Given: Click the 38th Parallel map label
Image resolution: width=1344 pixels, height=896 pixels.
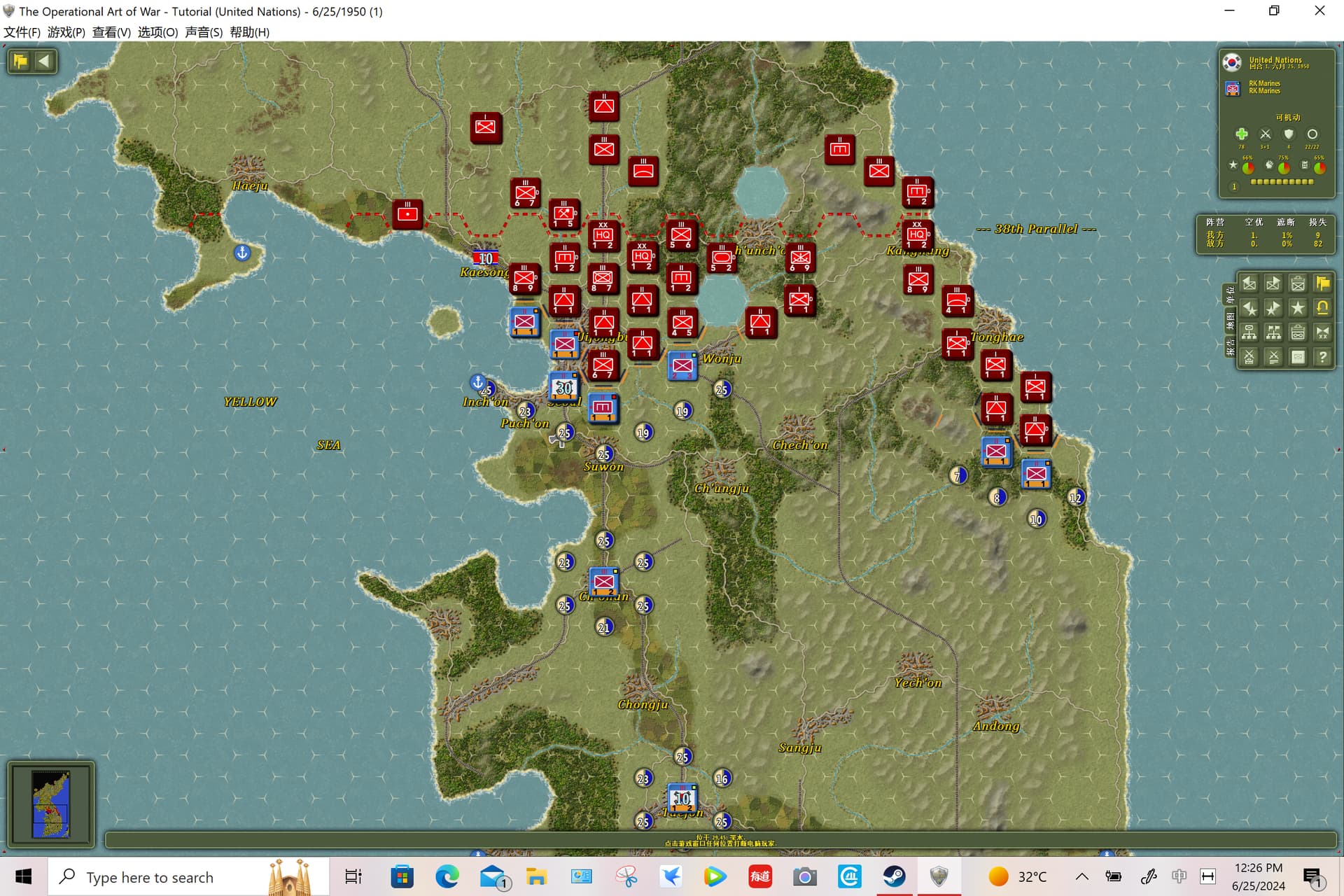Looking at the screenshot, I should pos(1036,229).
